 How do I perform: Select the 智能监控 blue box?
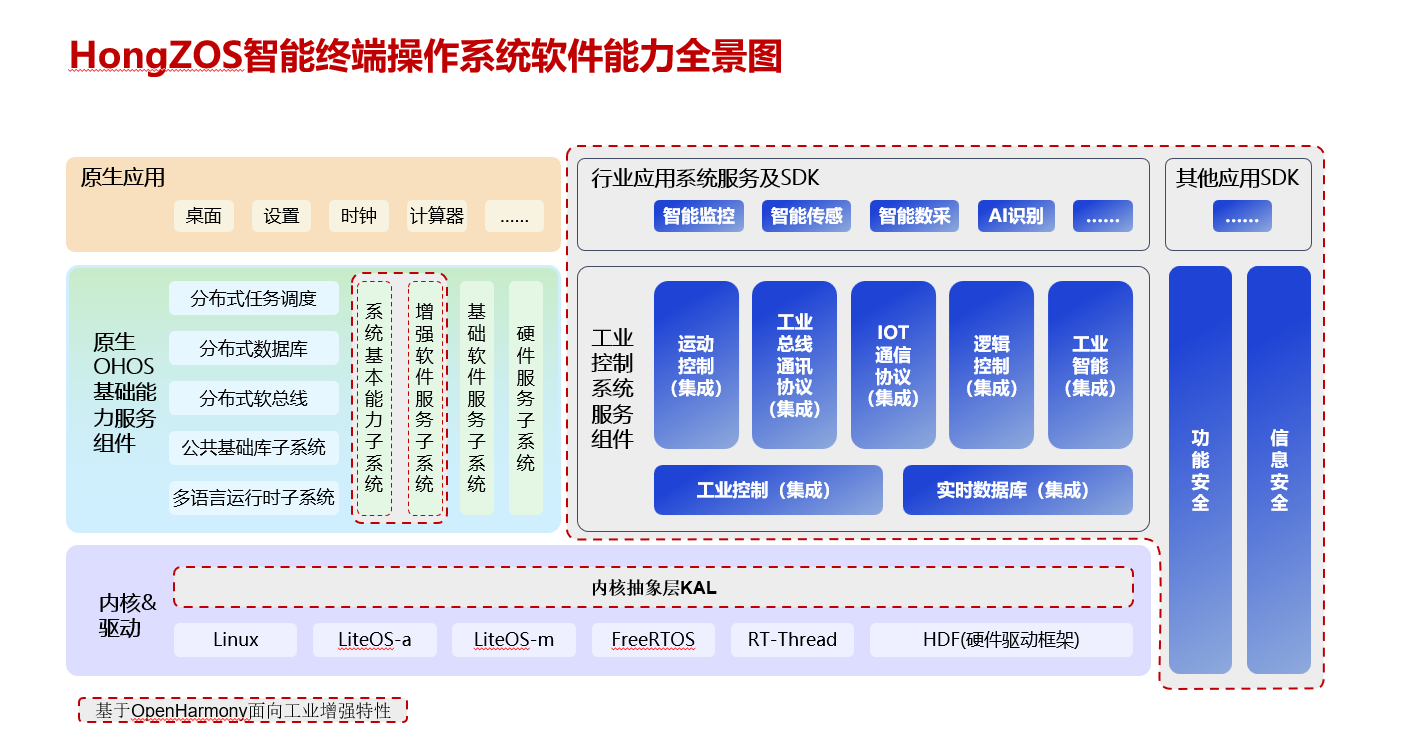(699, 216)
